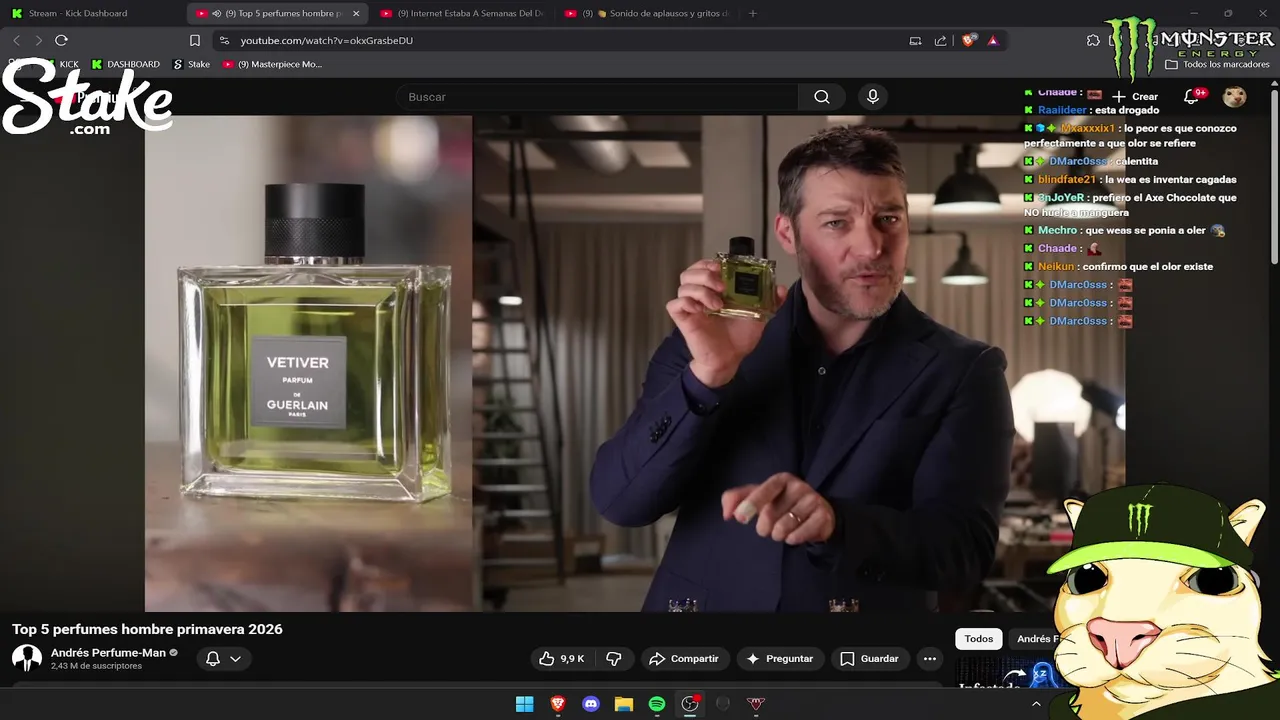Click the Guardar button
This screenshot has width=1280, height=720.
[x=870, y=659]
